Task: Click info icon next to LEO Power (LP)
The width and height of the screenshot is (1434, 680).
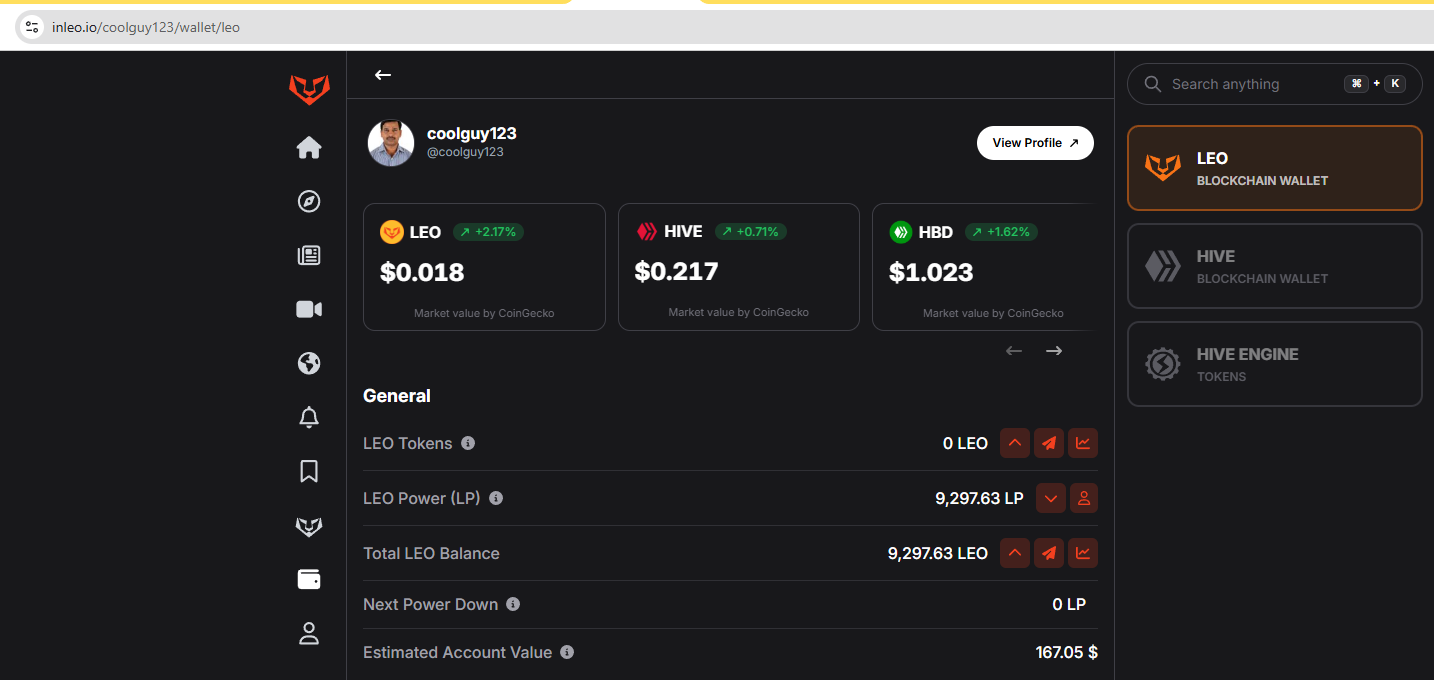Action: pos(496,498)
